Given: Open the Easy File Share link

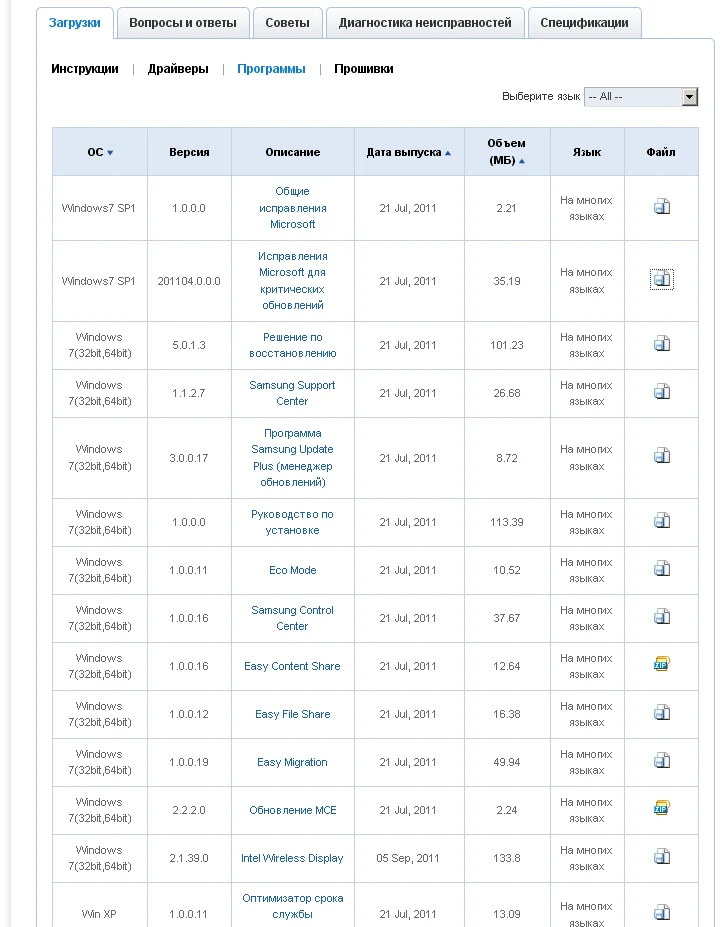Looking at the screenshot, I should click(293, 714).
